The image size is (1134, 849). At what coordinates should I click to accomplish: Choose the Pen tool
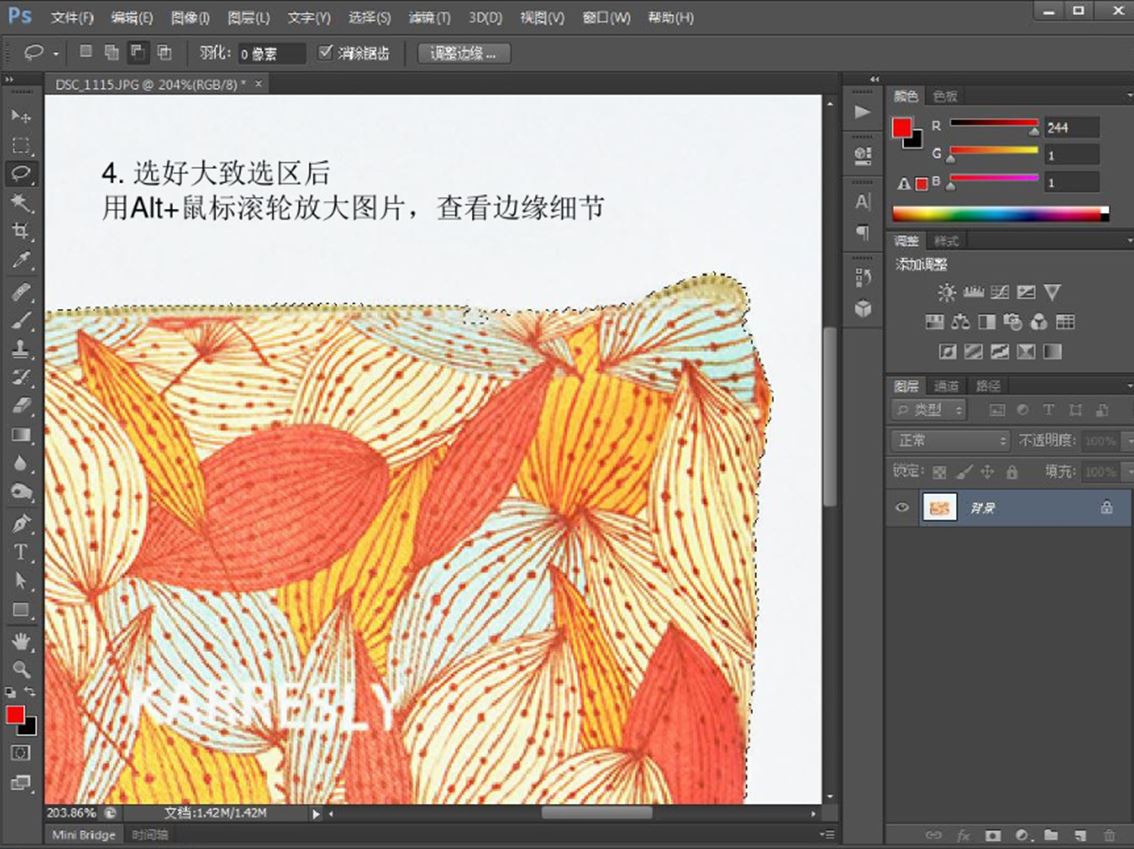(x=21, y=522)
